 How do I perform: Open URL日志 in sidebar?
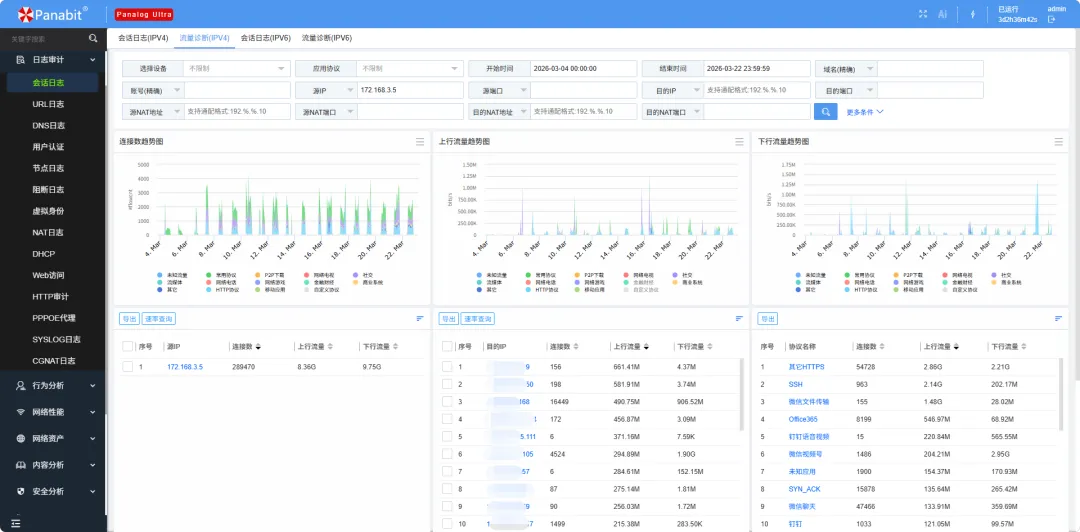point(48,104)
